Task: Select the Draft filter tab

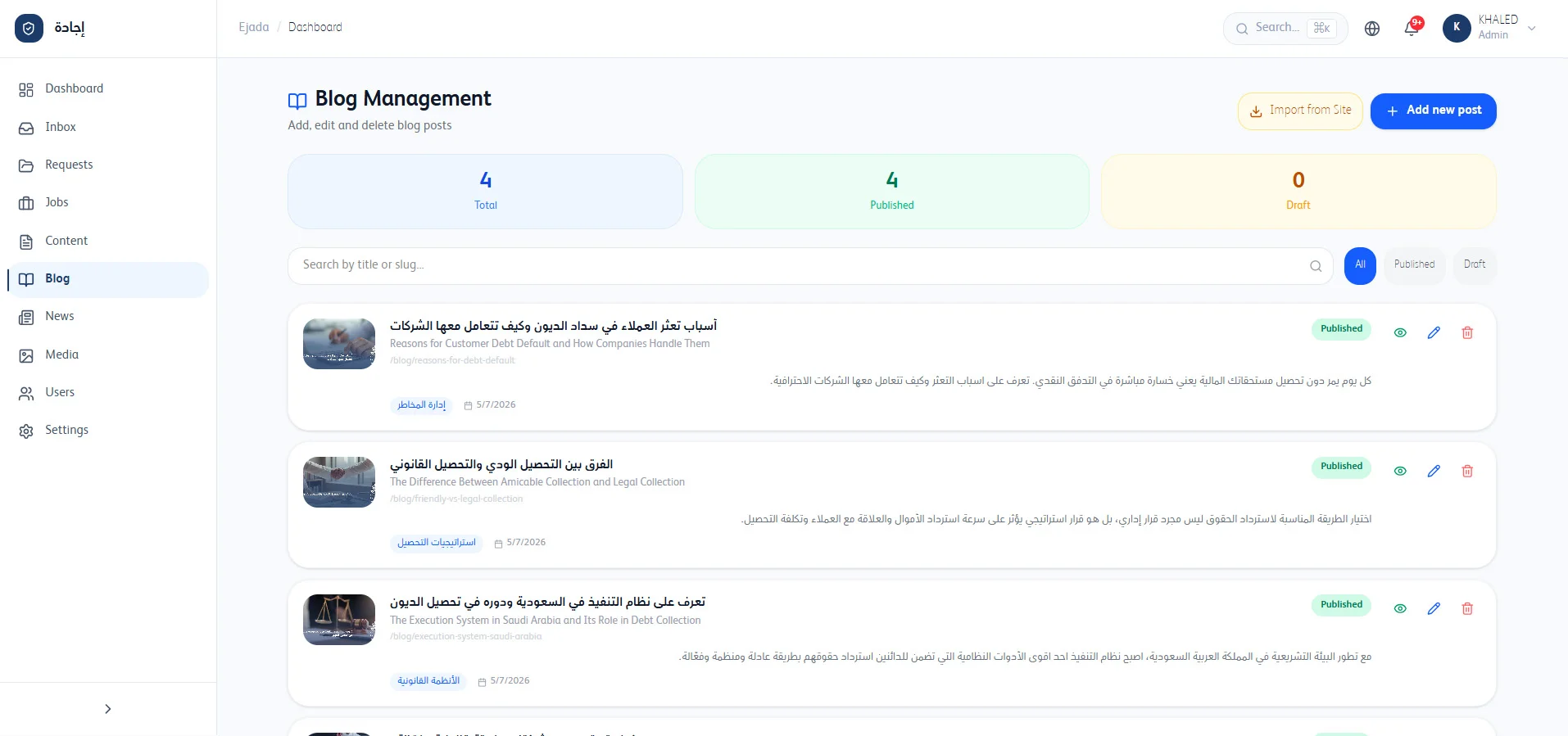Action: tap(1475, 265)
